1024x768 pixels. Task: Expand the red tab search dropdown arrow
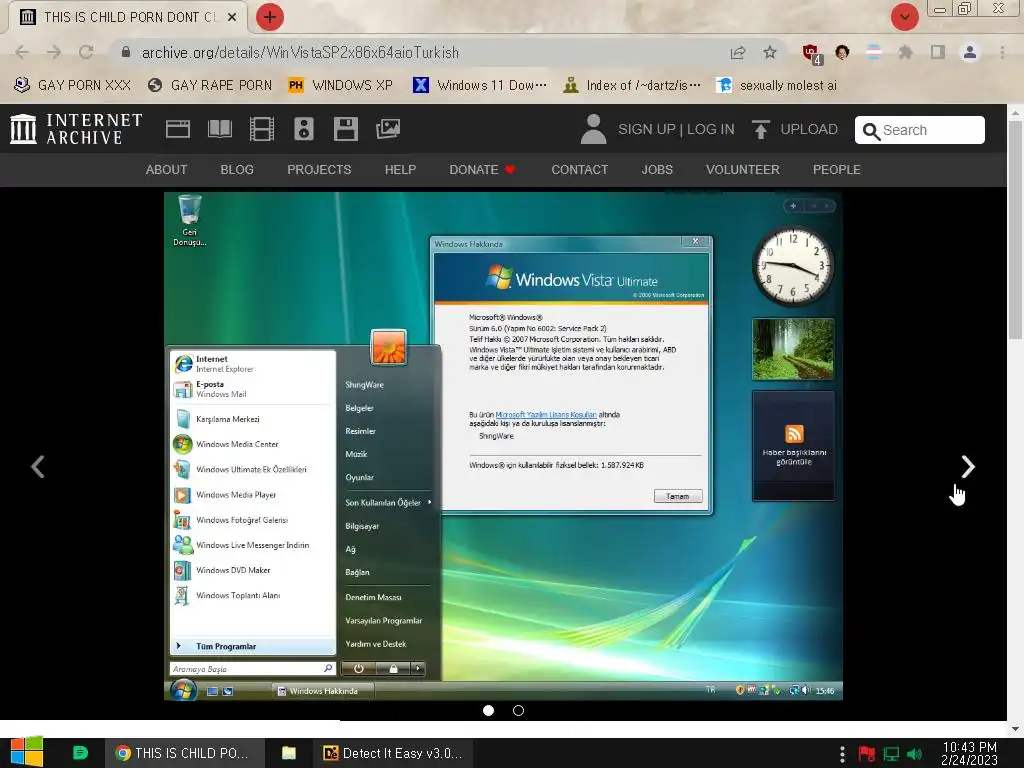tap(905, 17)
